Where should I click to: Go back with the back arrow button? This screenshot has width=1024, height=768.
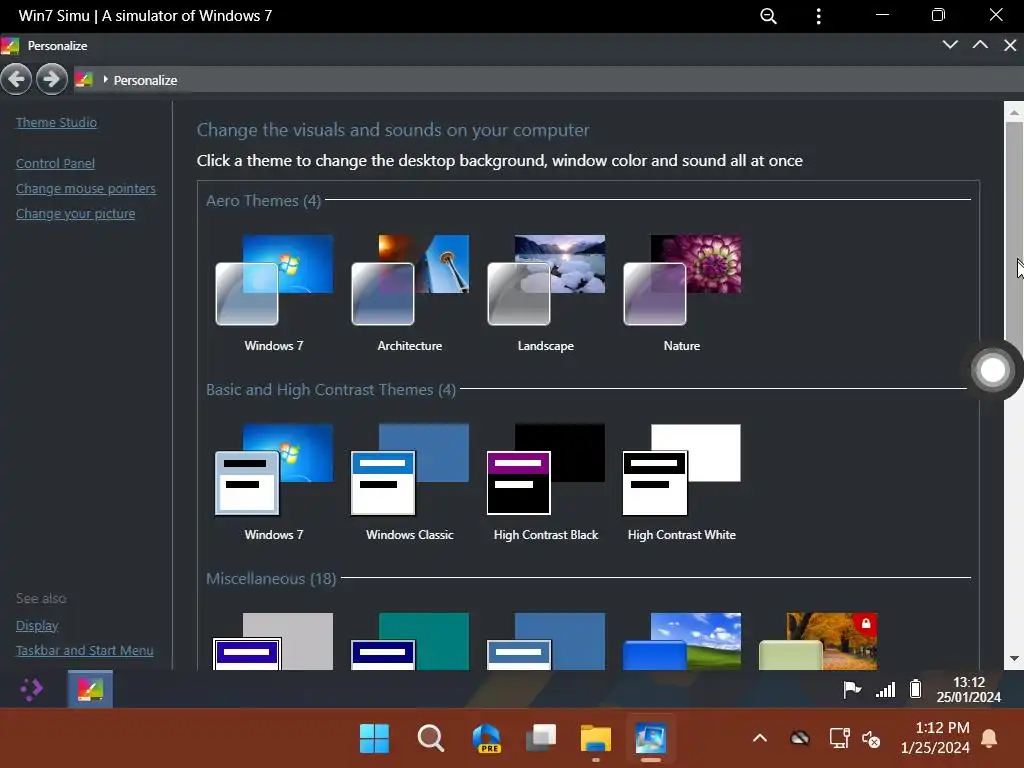[x=16, y=80]
